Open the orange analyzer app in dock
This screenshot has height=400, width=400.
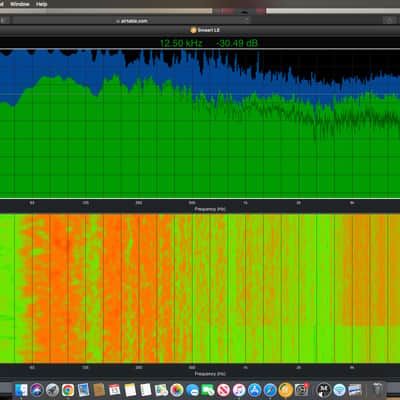pos(286,390)
